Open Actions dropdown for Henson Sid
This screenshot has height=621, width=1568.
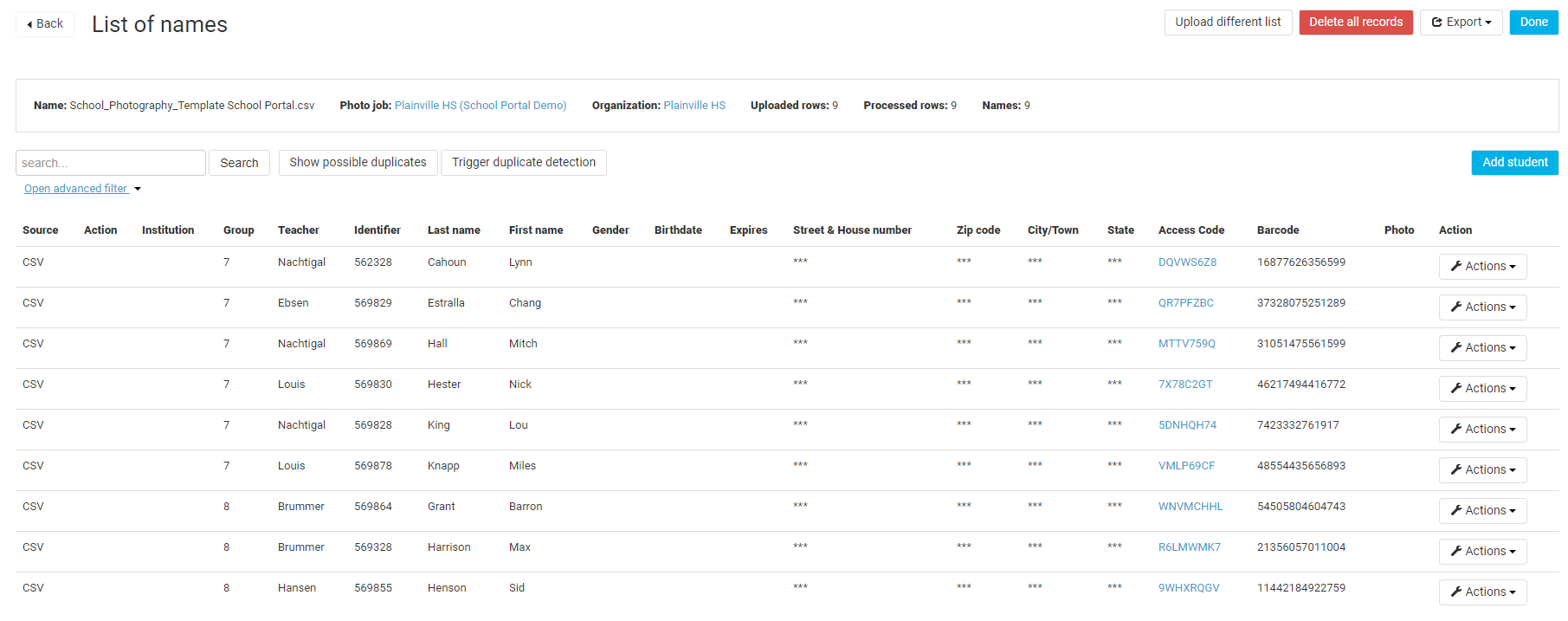point(1482,592)
